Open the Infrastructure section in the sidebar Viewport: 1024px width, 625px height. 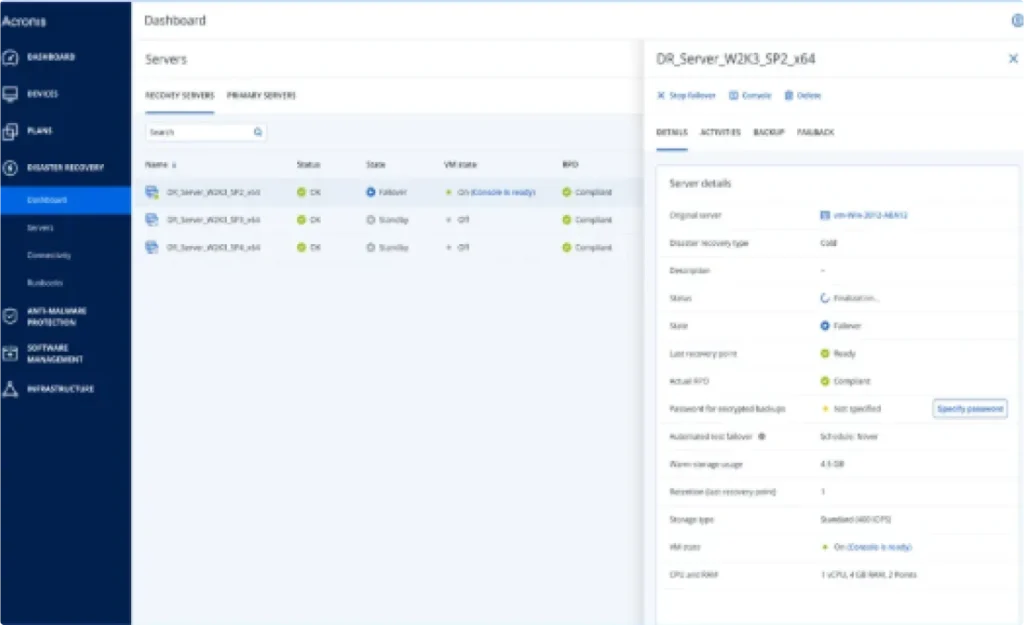click(60, 389)
